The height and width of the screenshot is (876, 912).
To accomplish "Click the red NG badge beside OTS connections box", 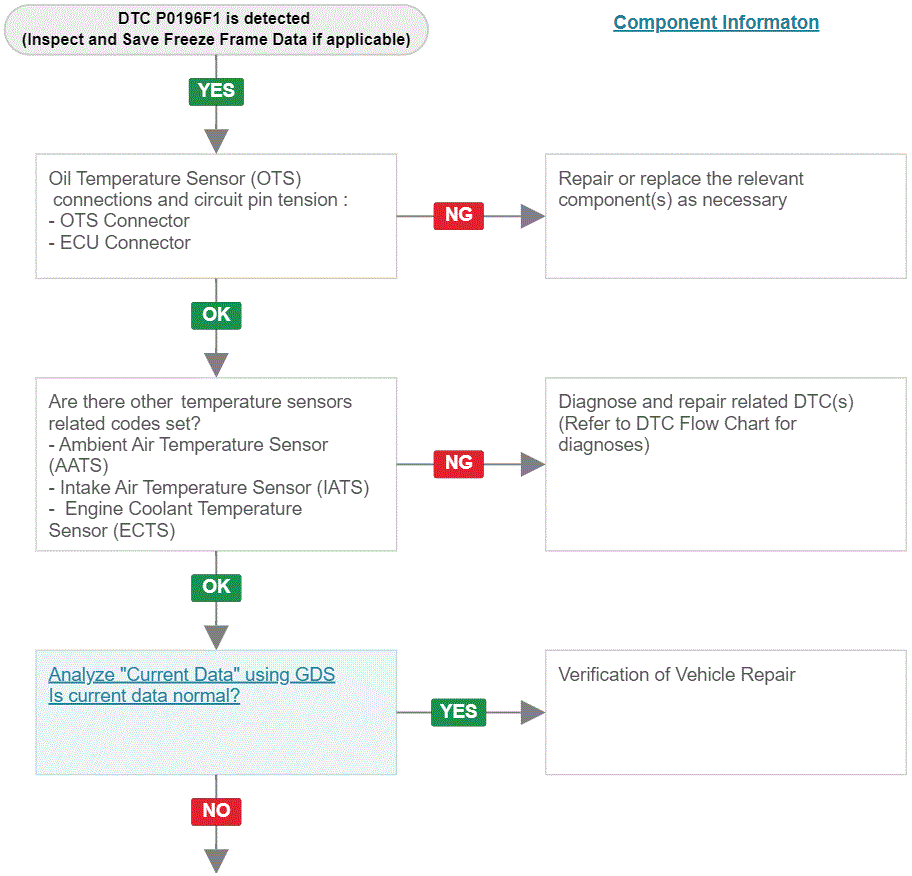I will pos(458,215).
